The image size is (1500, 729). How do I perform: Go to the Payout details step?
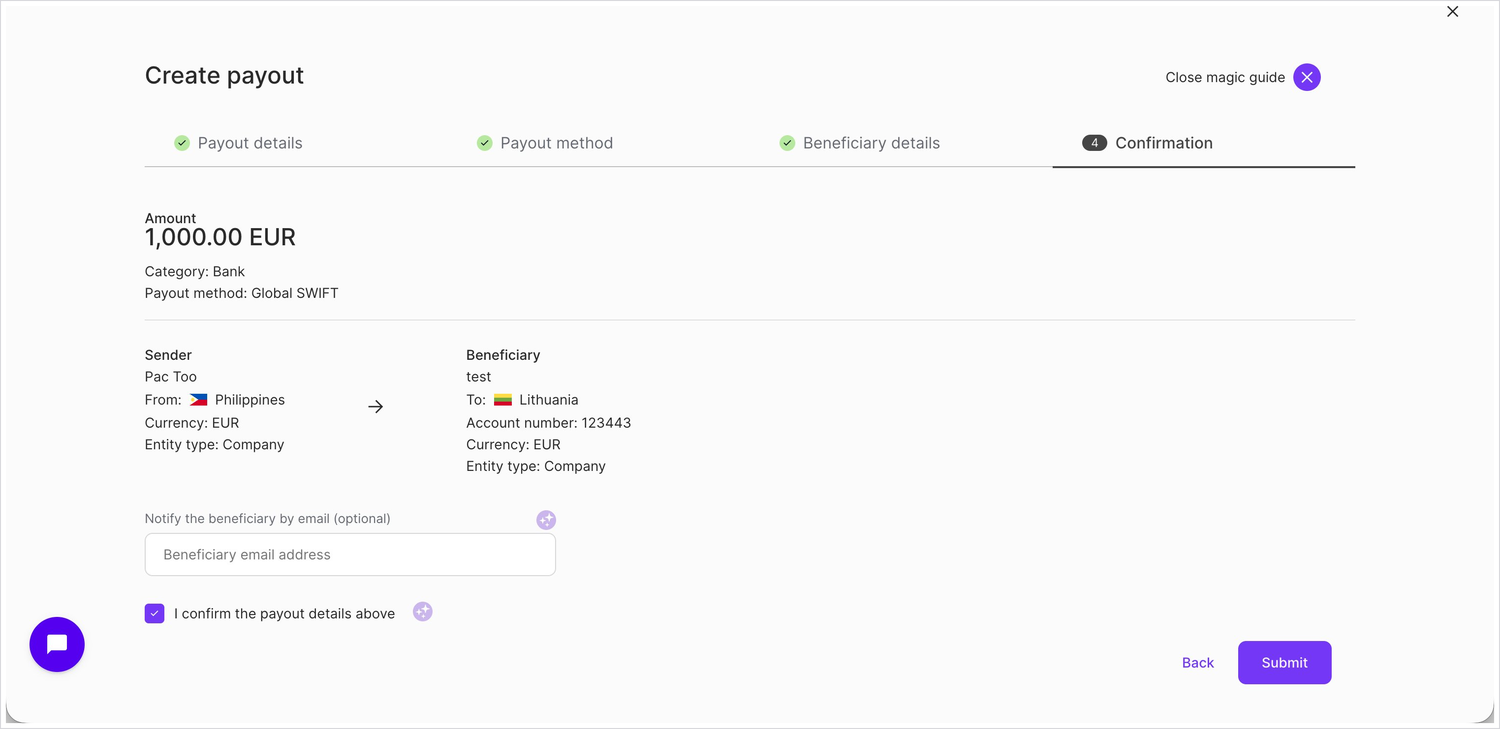[x=238, y=143]
